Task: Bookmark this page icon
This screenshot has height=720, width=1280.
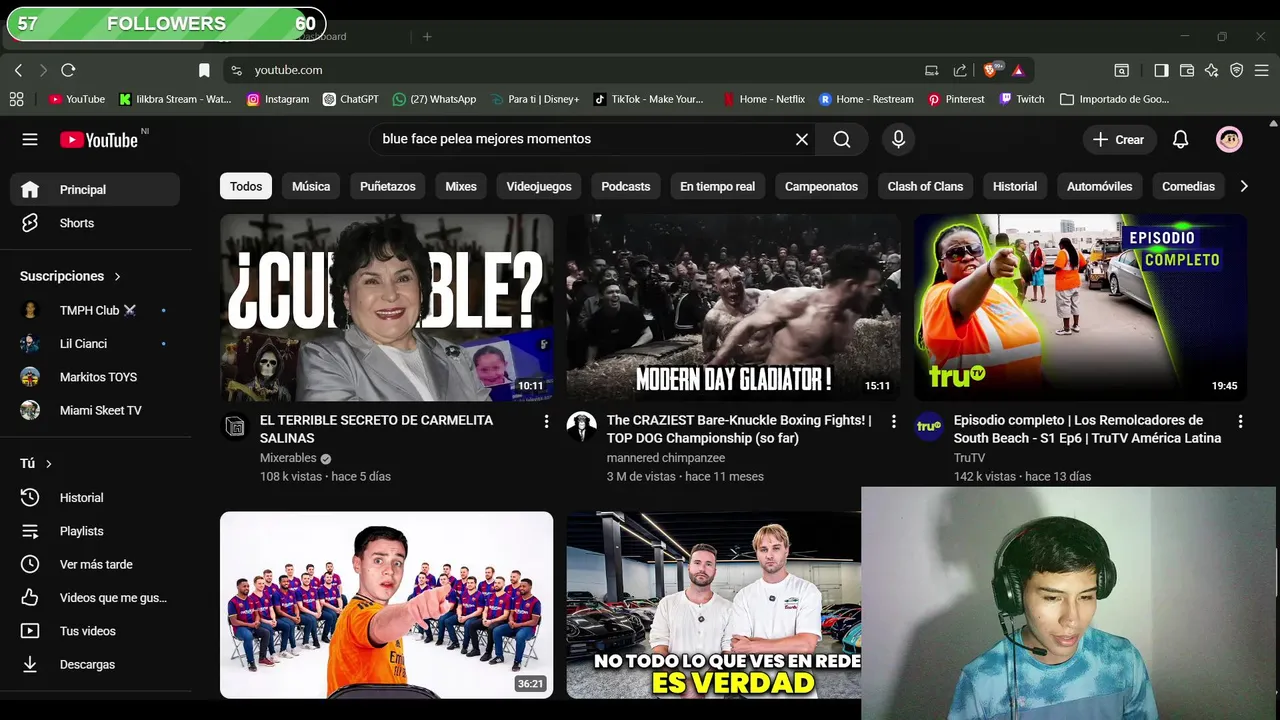Action: coord(204,70)
